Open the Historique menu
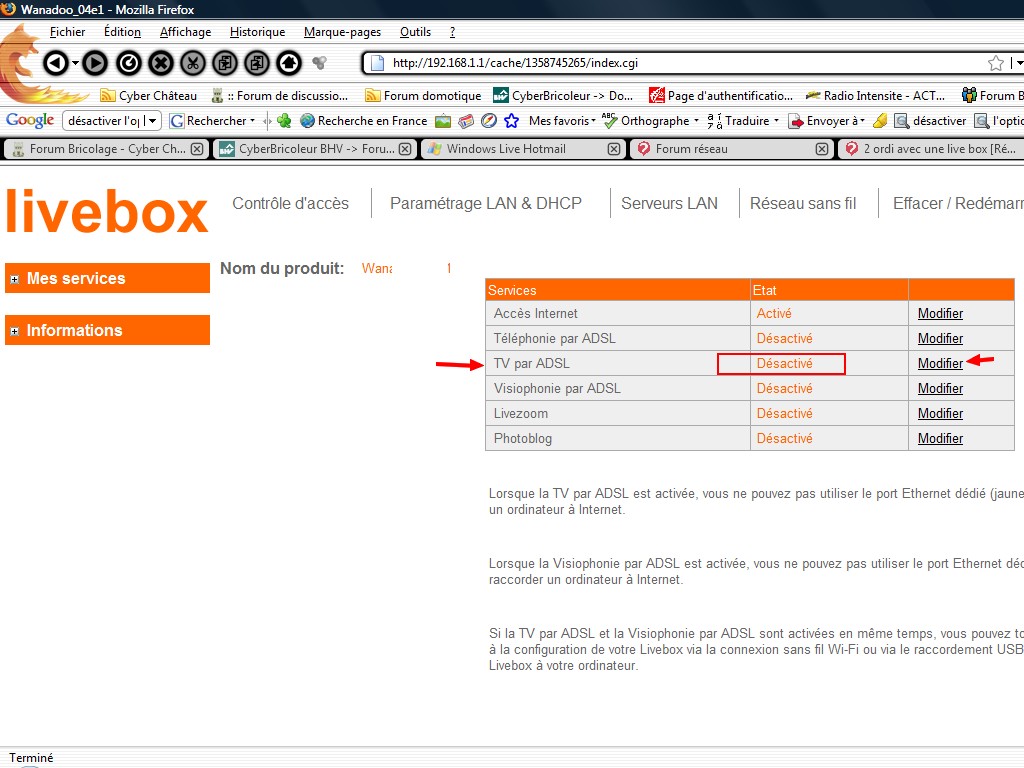This screenshot has width=1024, height=768. tap(257, 32)
